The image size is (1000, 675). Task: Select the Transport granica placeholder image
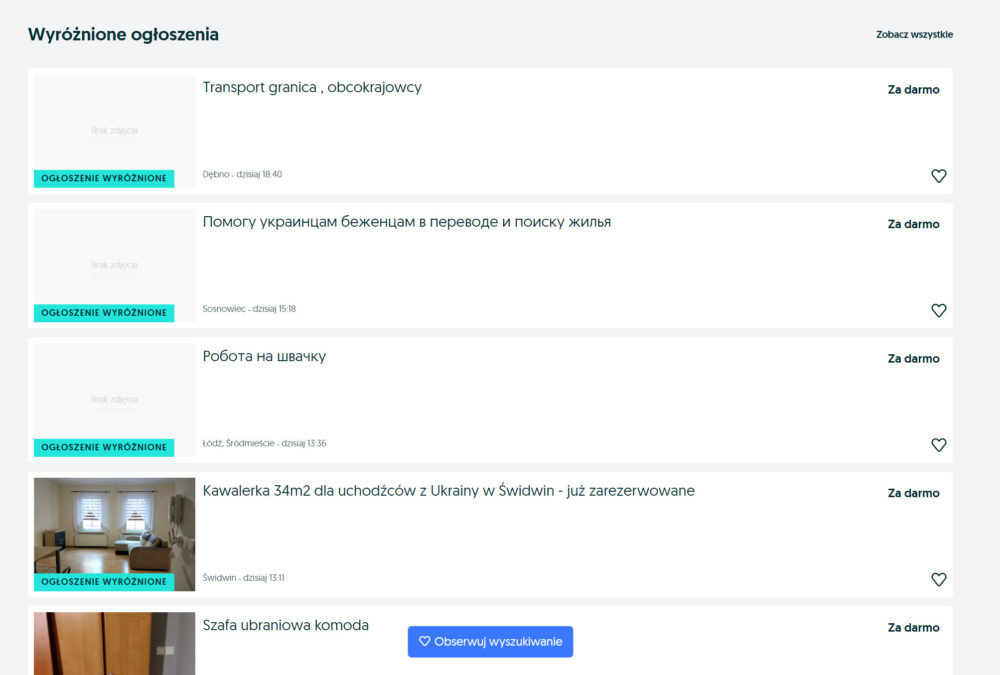click(115, 131)
